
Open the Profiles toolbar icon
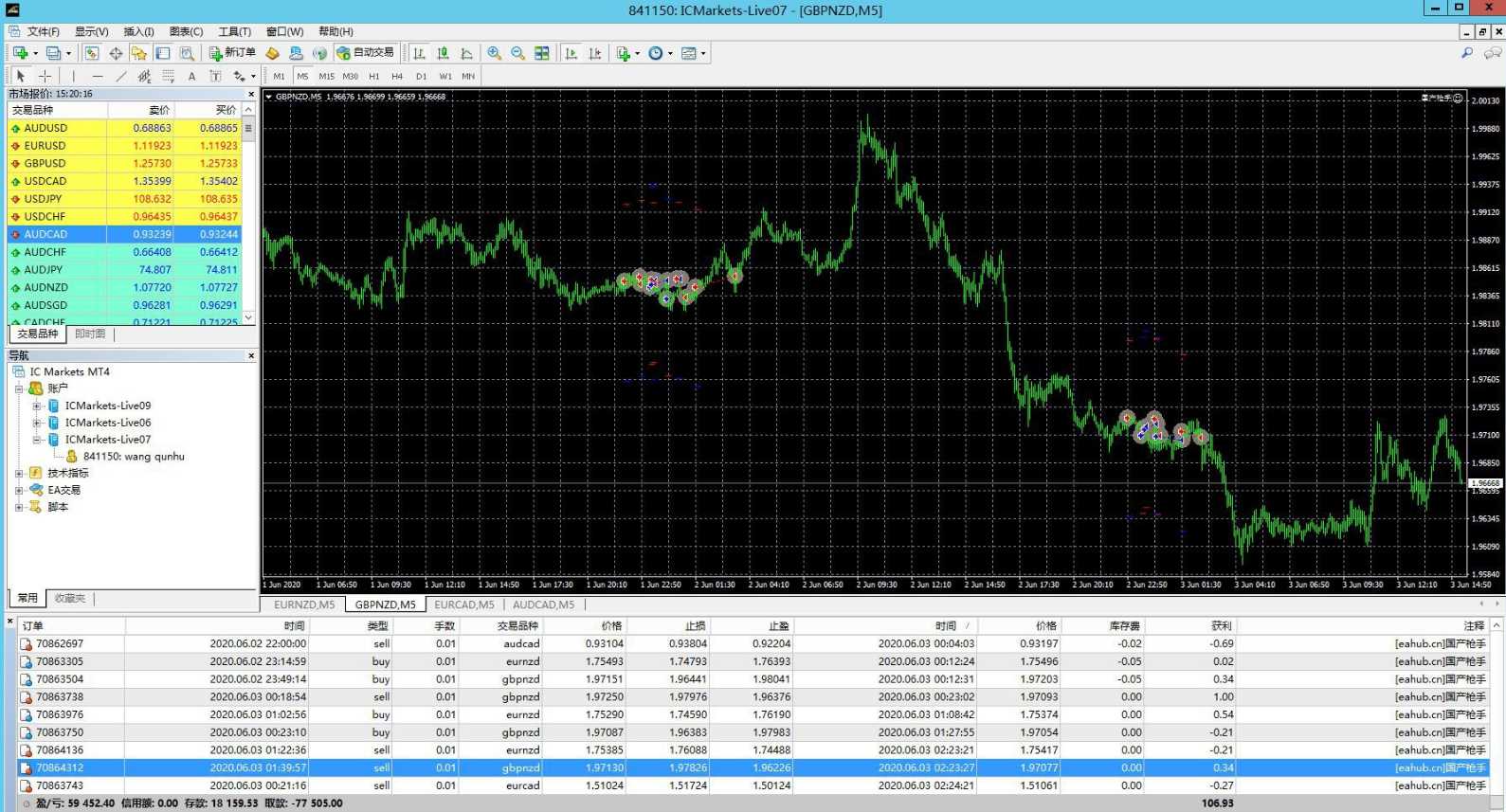[54, 53]
